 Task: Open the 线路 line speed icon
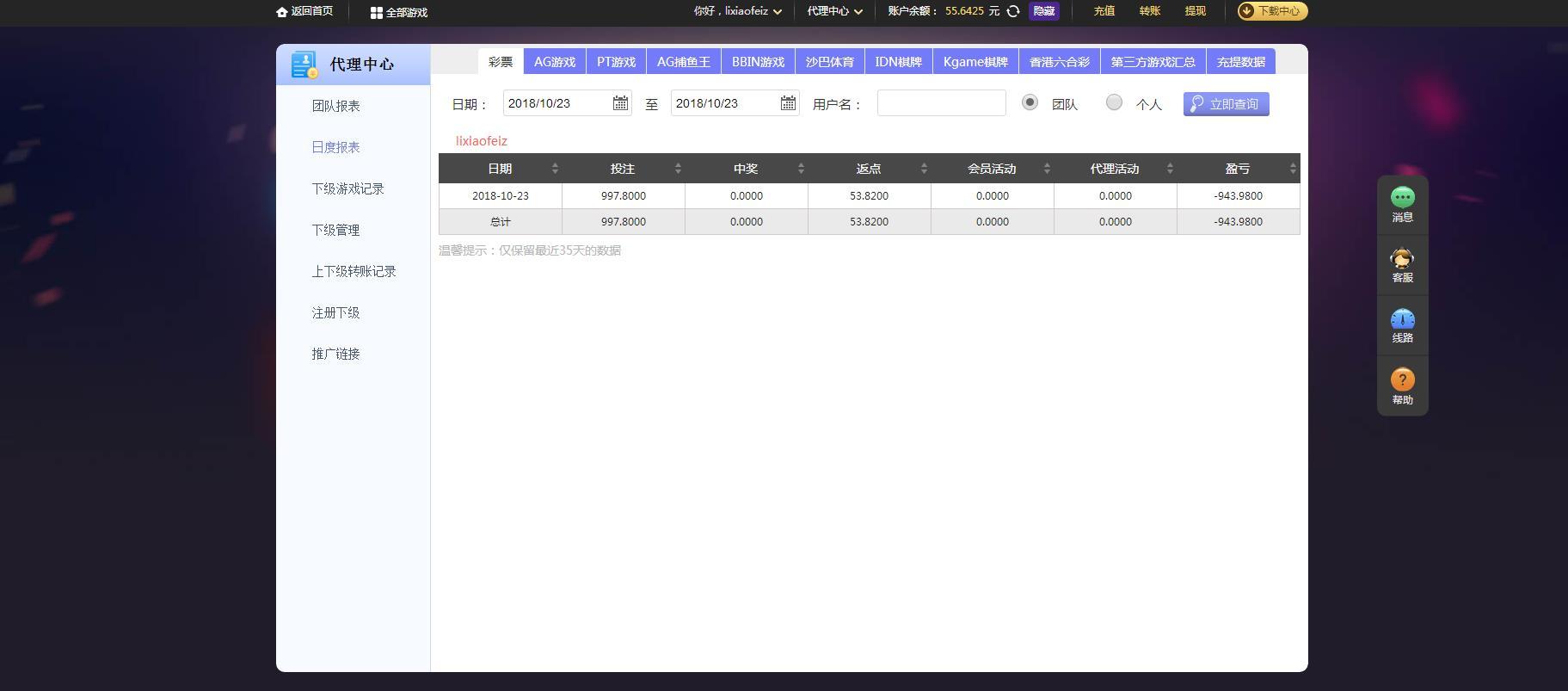1403,319
